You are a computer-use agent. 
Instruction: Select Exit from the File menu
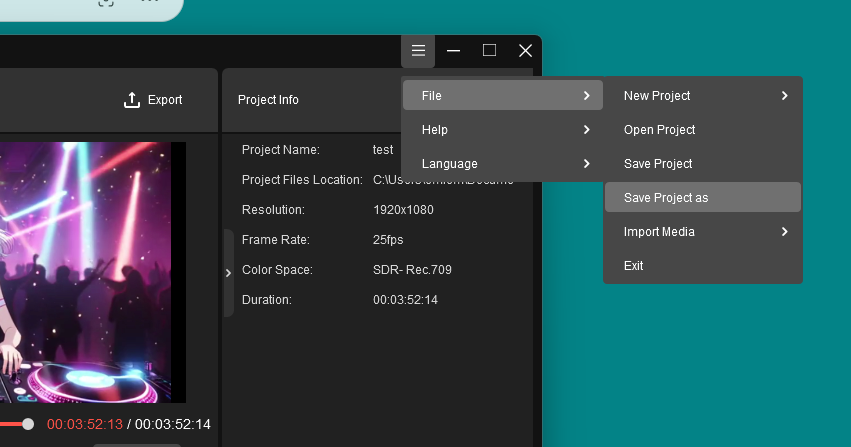click(633, 266)
